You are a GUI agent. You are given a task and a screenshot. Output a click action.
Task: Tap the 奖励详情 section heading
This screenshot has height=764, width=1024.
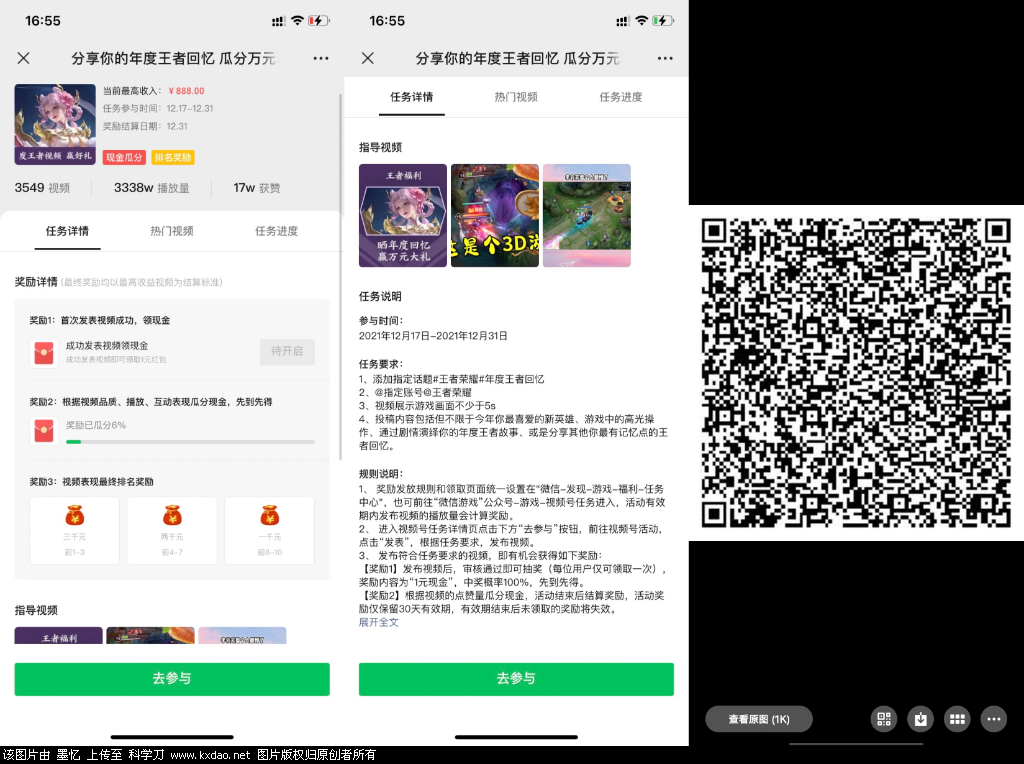36,282
